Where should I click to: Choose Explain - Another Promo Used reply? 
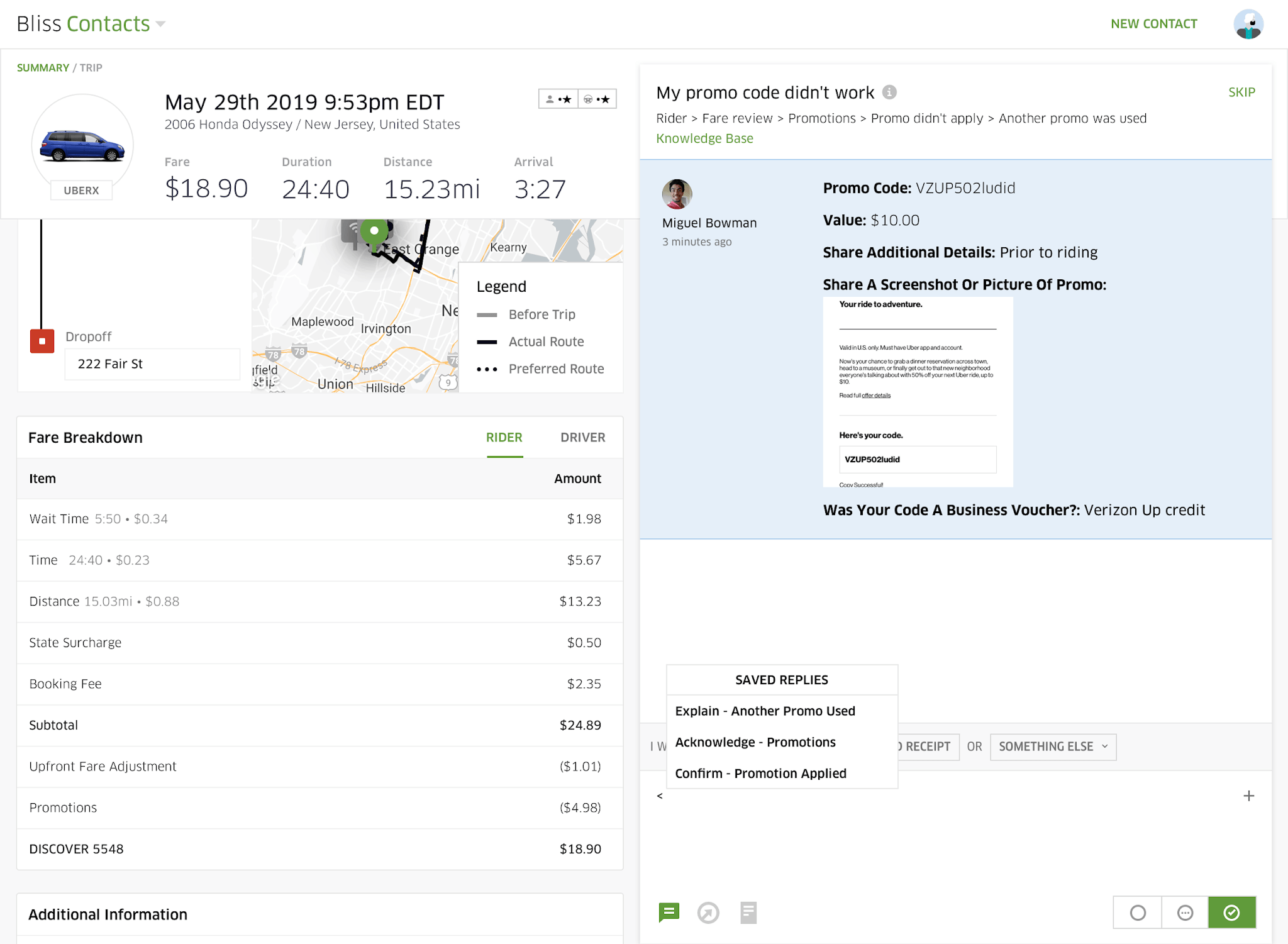[x=765, y=711]
